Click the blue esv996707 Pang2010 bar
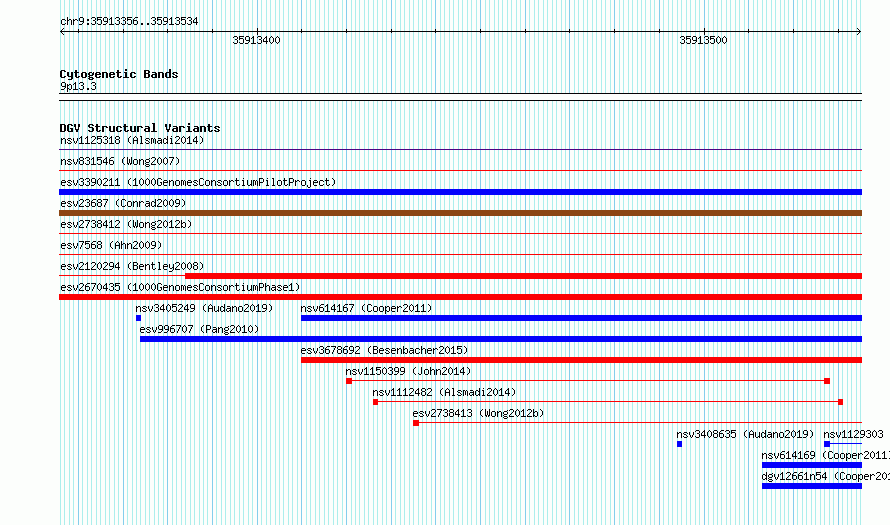 (x=501, y=339)
